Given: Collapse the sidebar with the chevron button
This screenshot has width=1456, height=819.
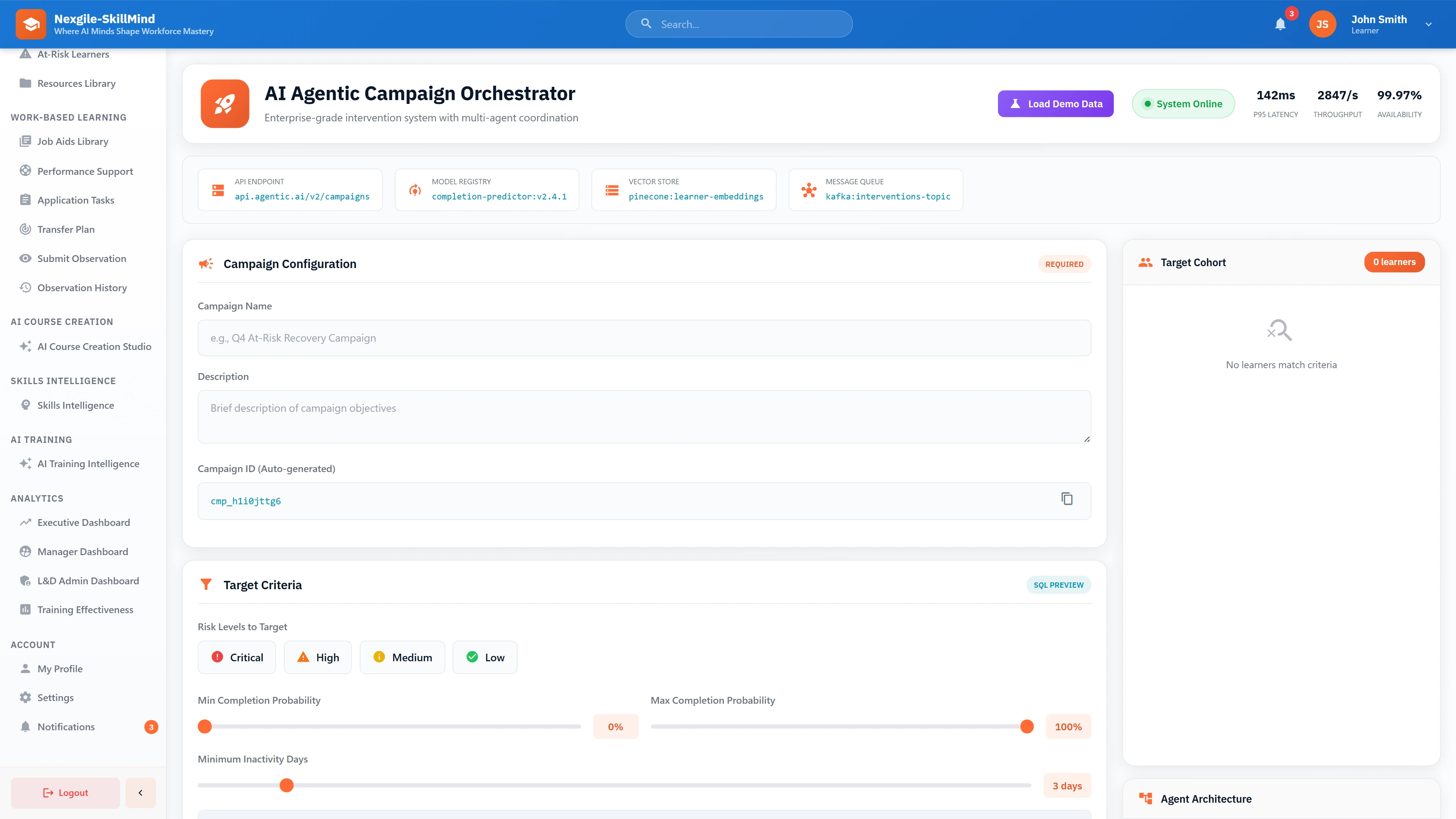Looking at the screenshot, I should [x=140, y=792].
